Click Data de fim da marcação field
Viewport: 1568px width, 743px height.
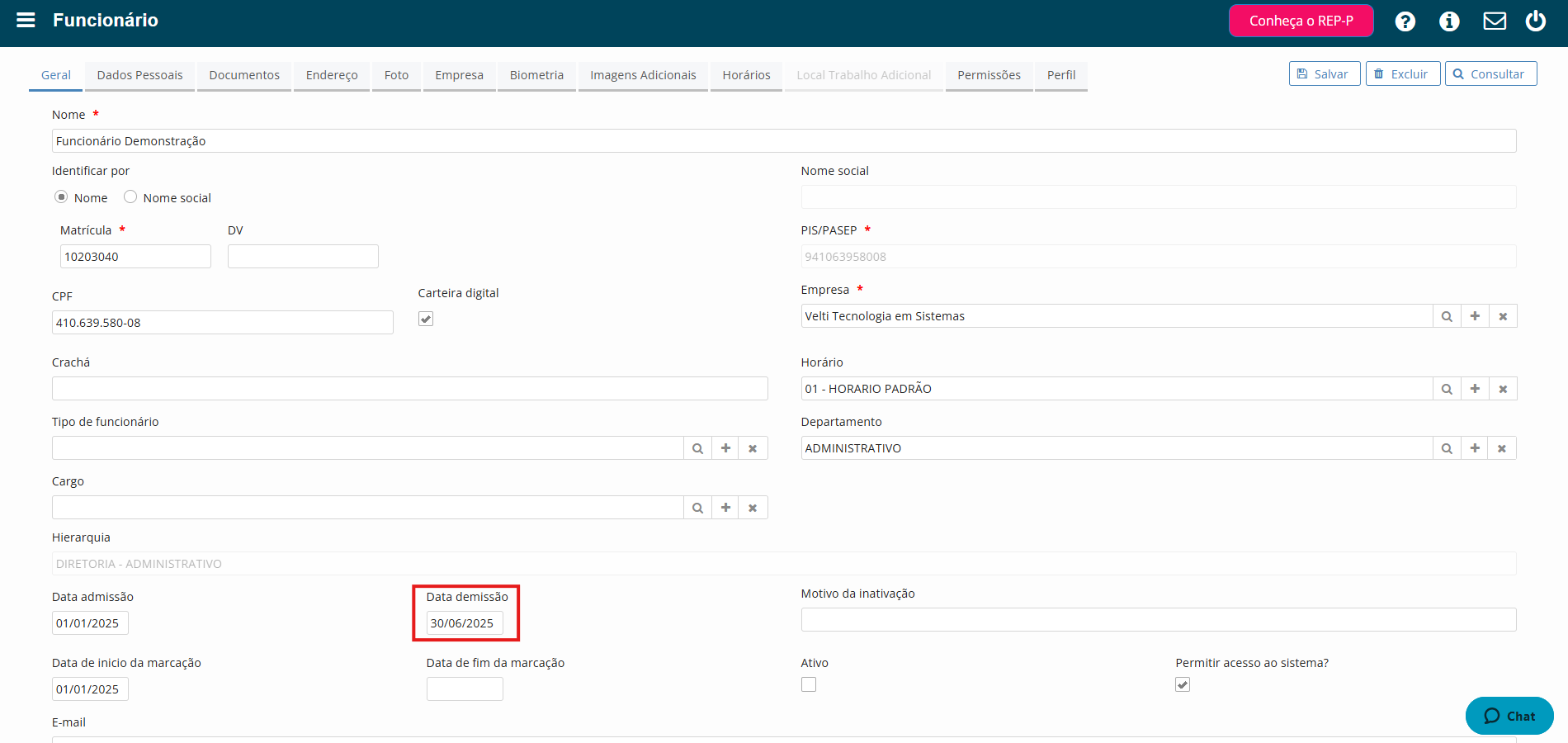pyautogui.click(x=465, y=689)
